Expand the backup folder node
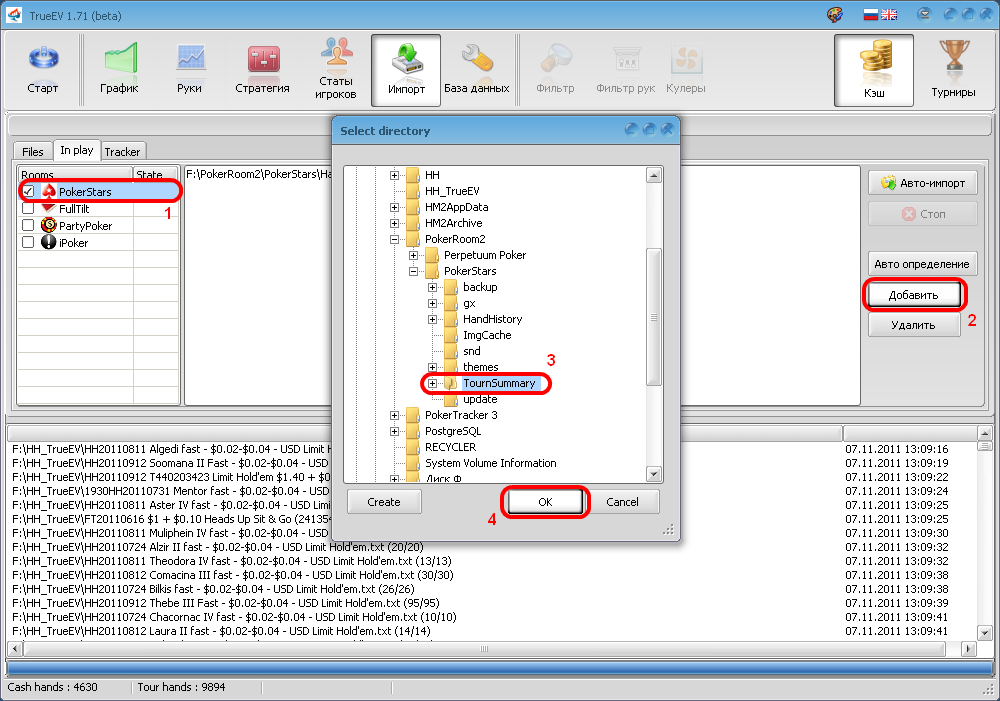This screenshot has width=1000, height=701. (x=432, y=287)
